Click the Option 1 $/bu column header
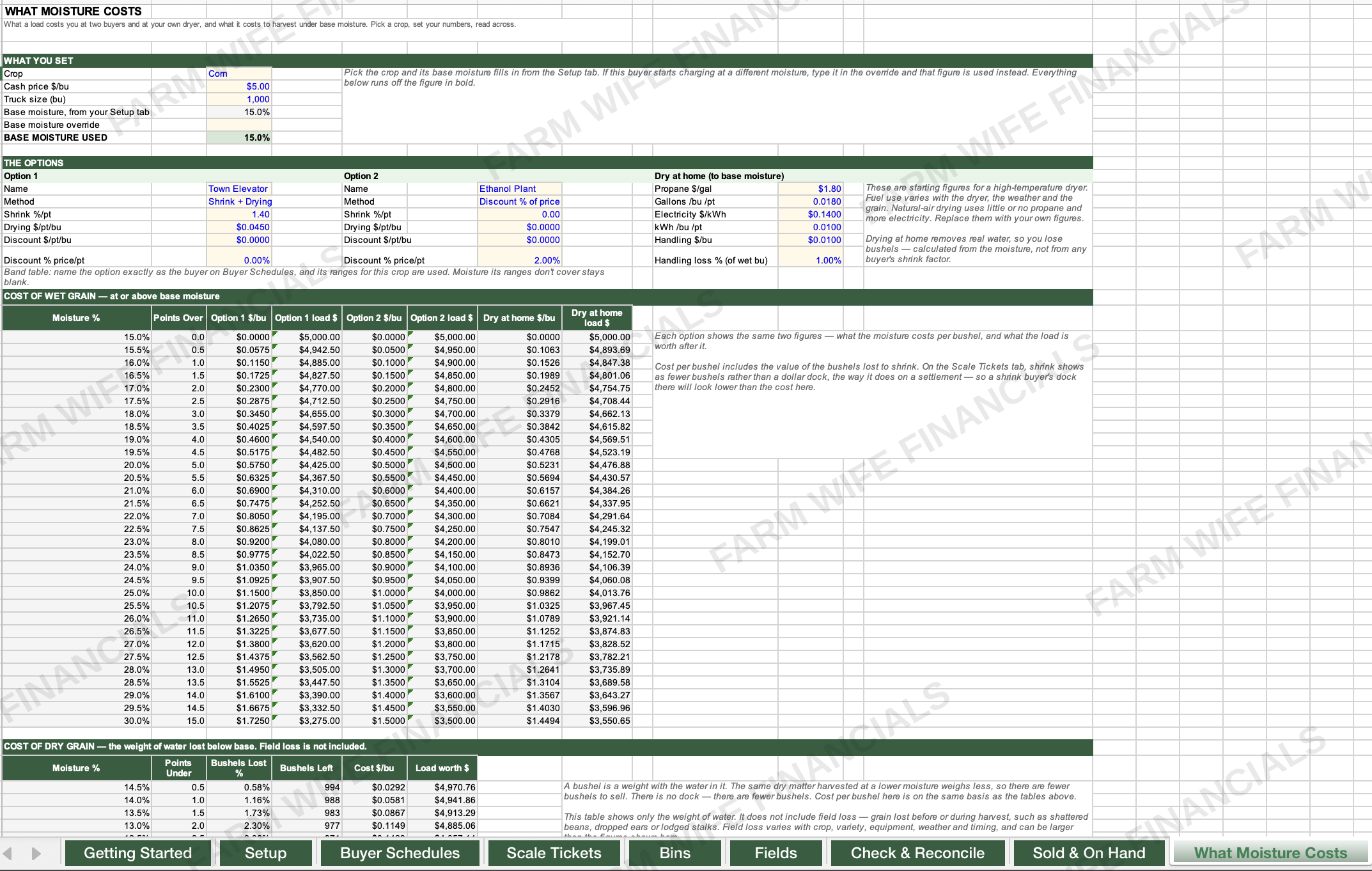1372x871 pixels. click(239, 318)
